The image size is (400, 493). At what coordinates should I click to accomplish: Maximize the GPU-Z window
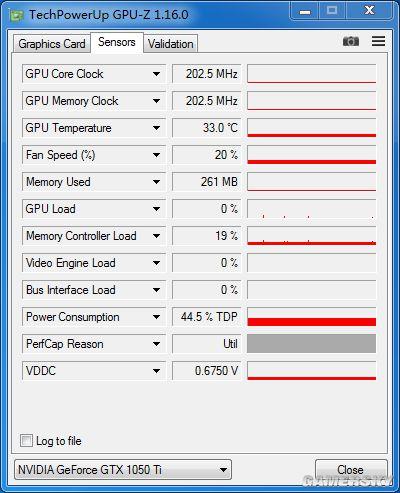coord(332,11)
